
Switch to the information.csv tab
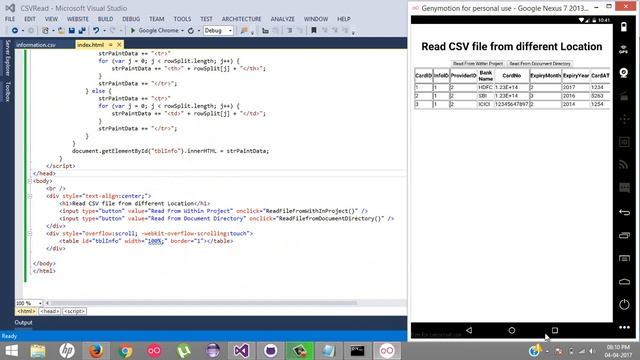pos(36,45)
